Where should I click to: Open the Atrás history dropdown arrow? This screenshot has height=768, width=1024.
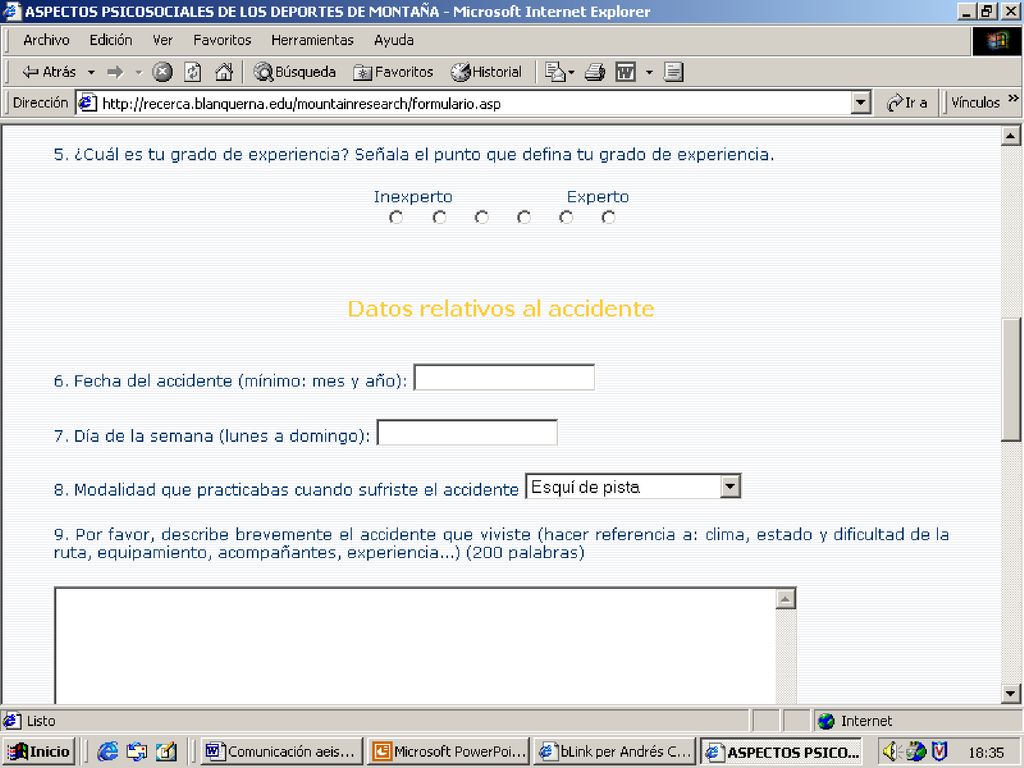tap(91, 72)
